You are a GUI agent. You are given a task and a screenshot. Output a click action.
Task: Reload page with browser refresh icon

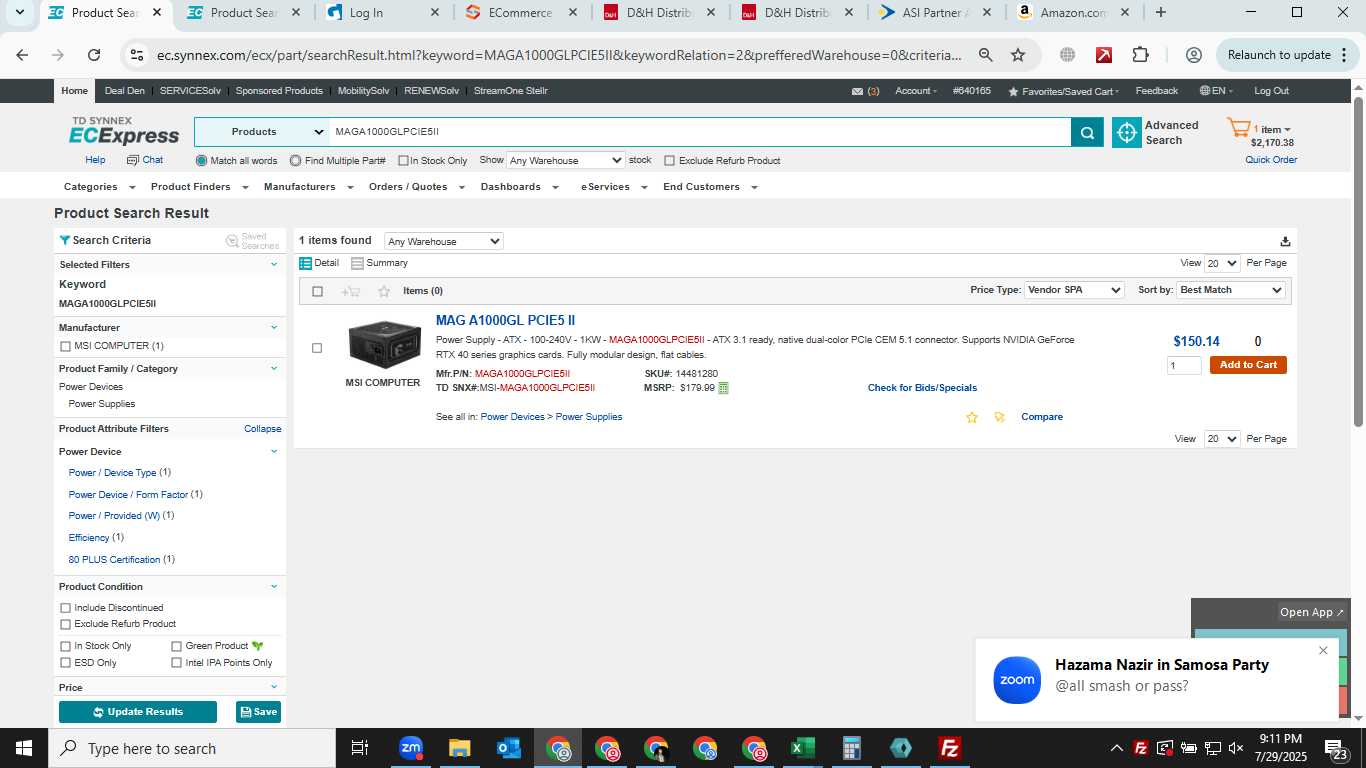[x=94, y=55]
